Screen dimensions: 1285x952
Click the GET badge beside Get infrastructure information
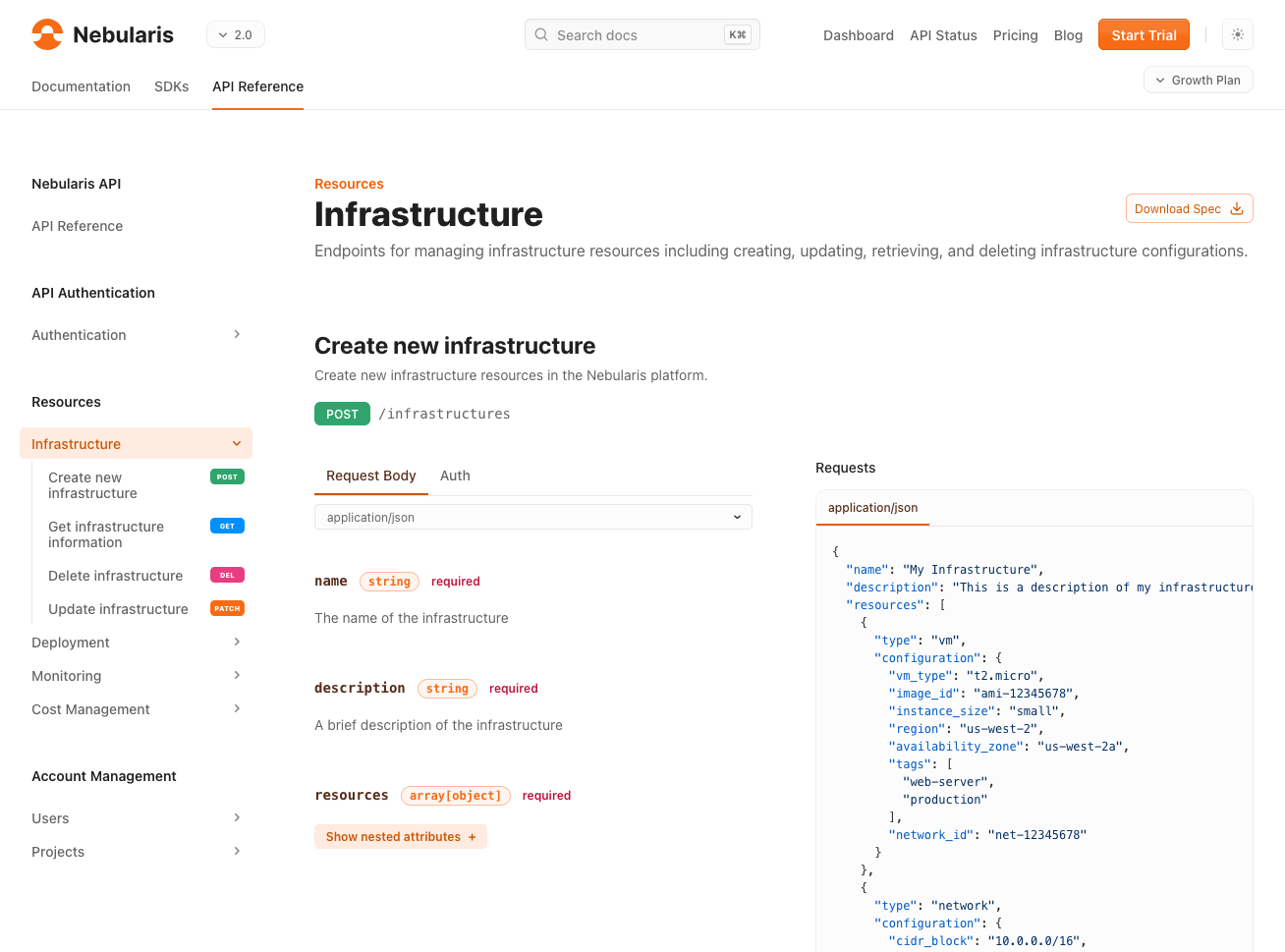(x=227, y=526)
